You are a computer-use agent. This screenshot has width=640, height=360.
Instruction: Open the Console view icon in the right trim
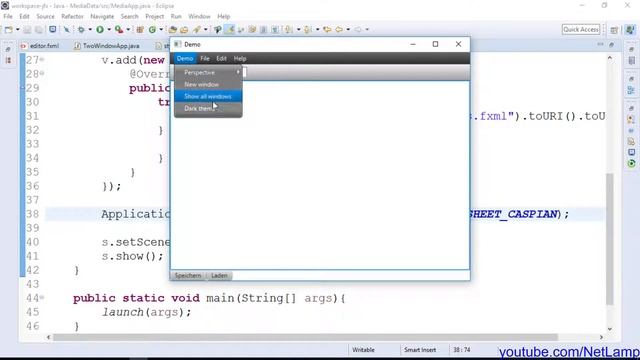point(631,152)
